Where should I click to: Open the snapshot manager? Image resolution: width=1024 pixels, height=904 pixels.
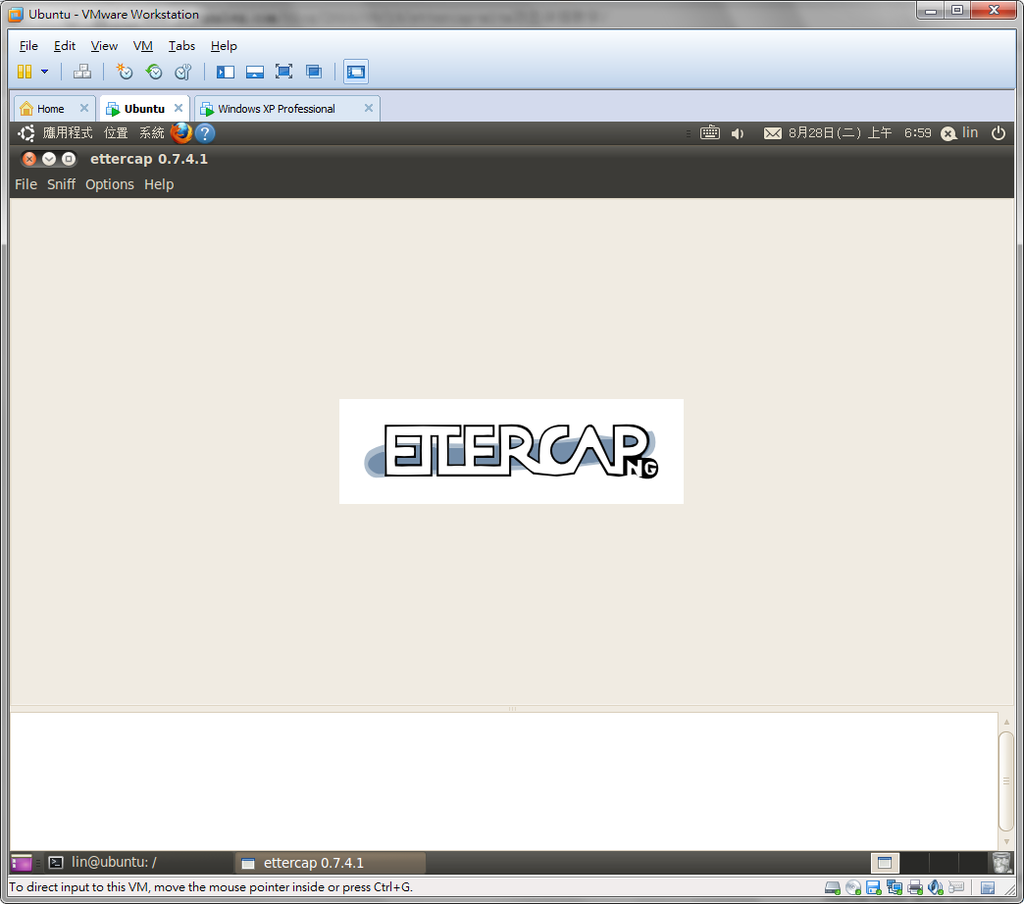[184, 72]
